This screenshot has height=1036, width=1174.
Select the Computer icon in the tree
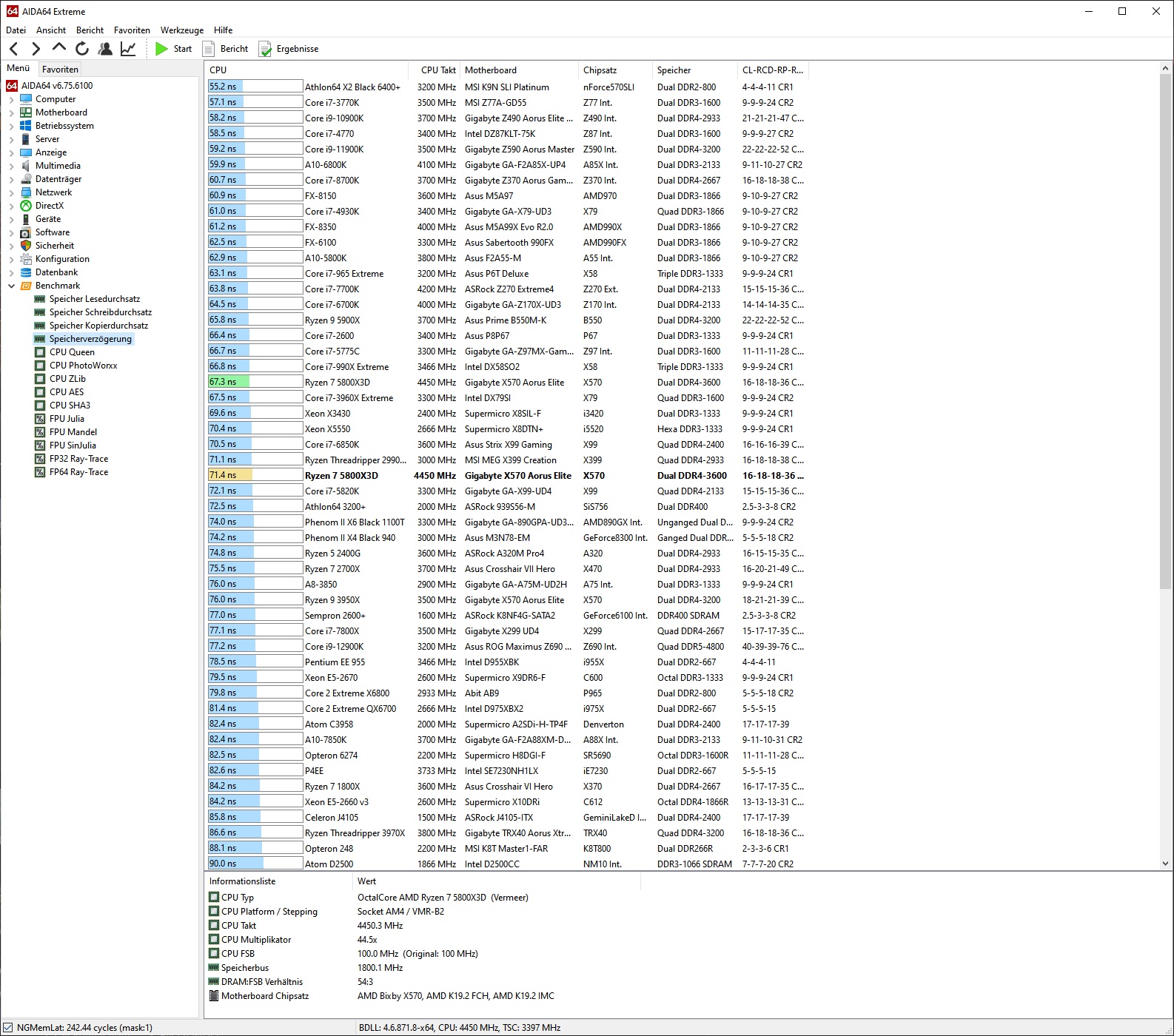26,99
